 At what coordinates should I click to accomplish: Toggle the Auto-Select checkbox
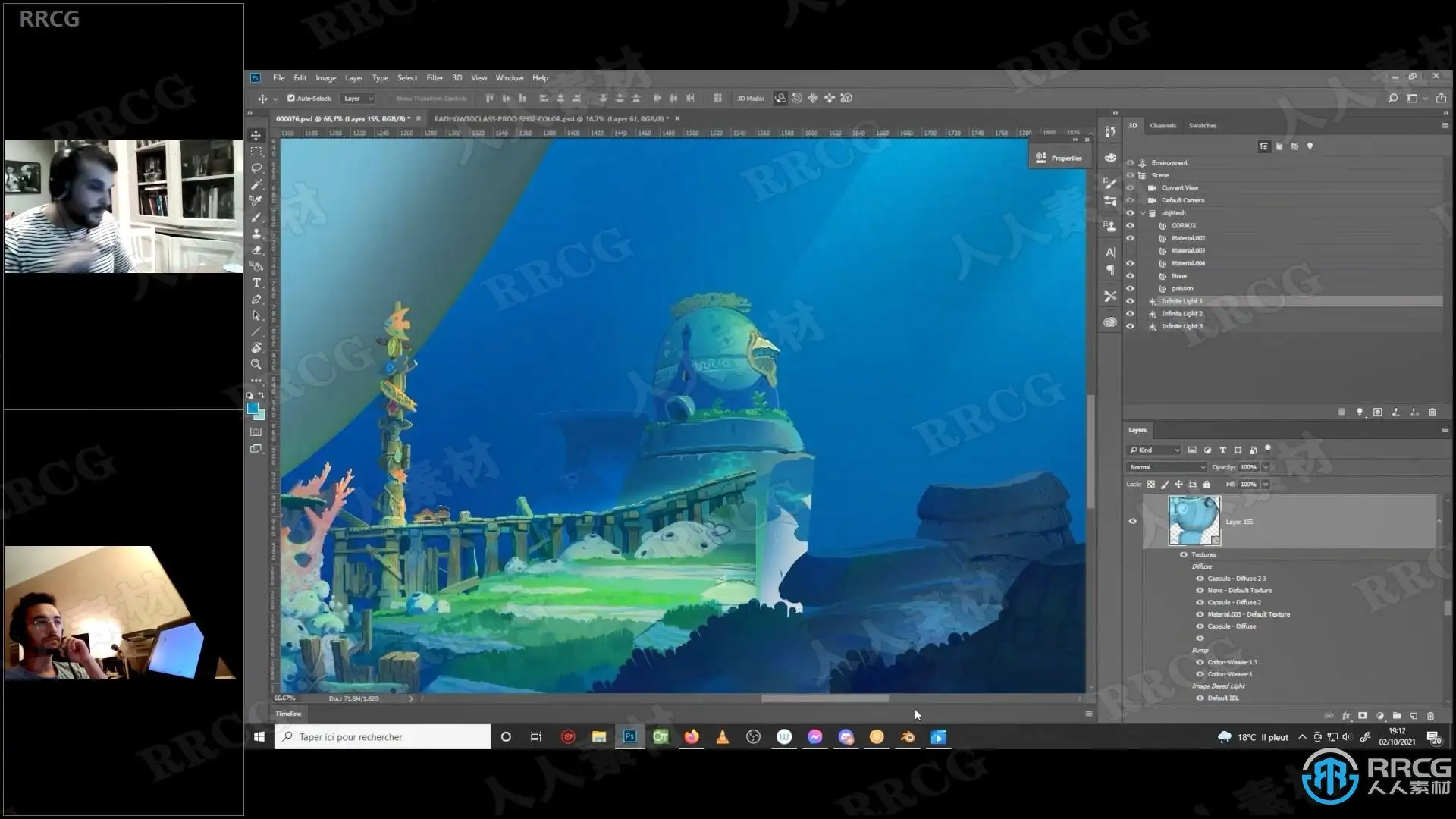coord(290,98)
